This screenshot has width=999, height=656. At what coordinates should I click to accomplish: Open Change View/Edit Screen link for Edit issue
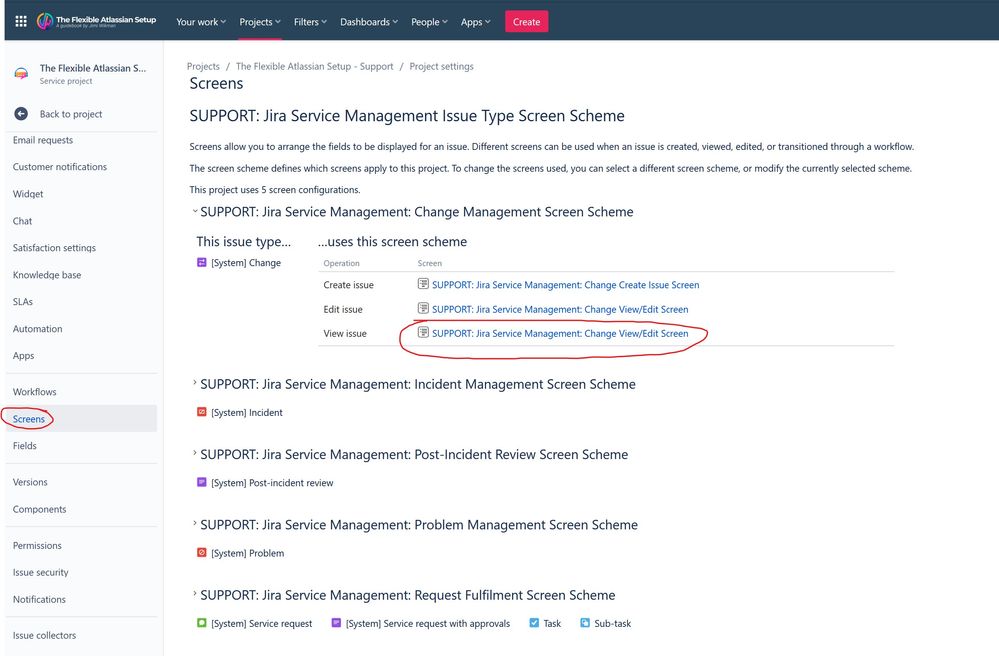560,309
